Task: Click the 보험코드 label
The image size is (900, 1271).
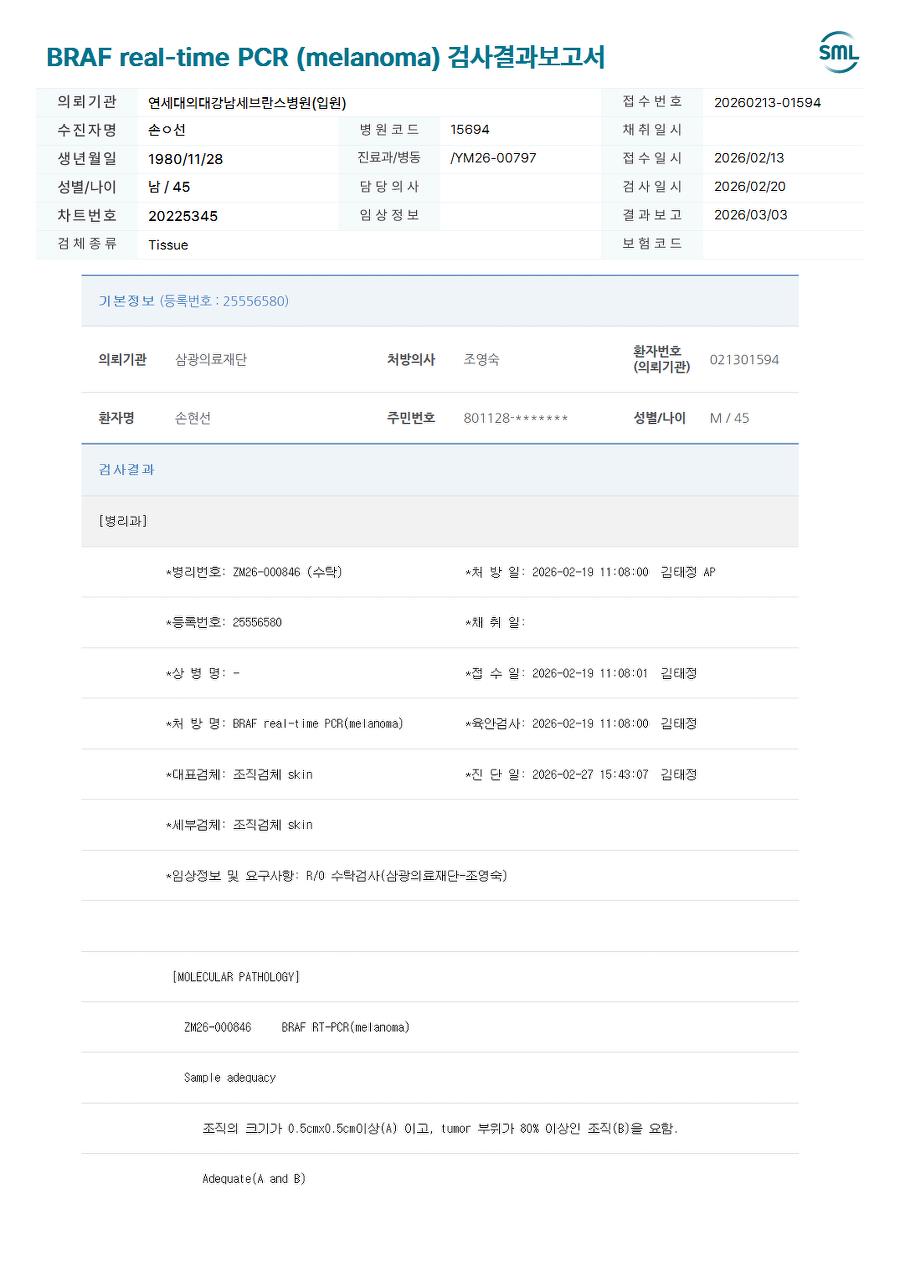Action: [652, 243]
